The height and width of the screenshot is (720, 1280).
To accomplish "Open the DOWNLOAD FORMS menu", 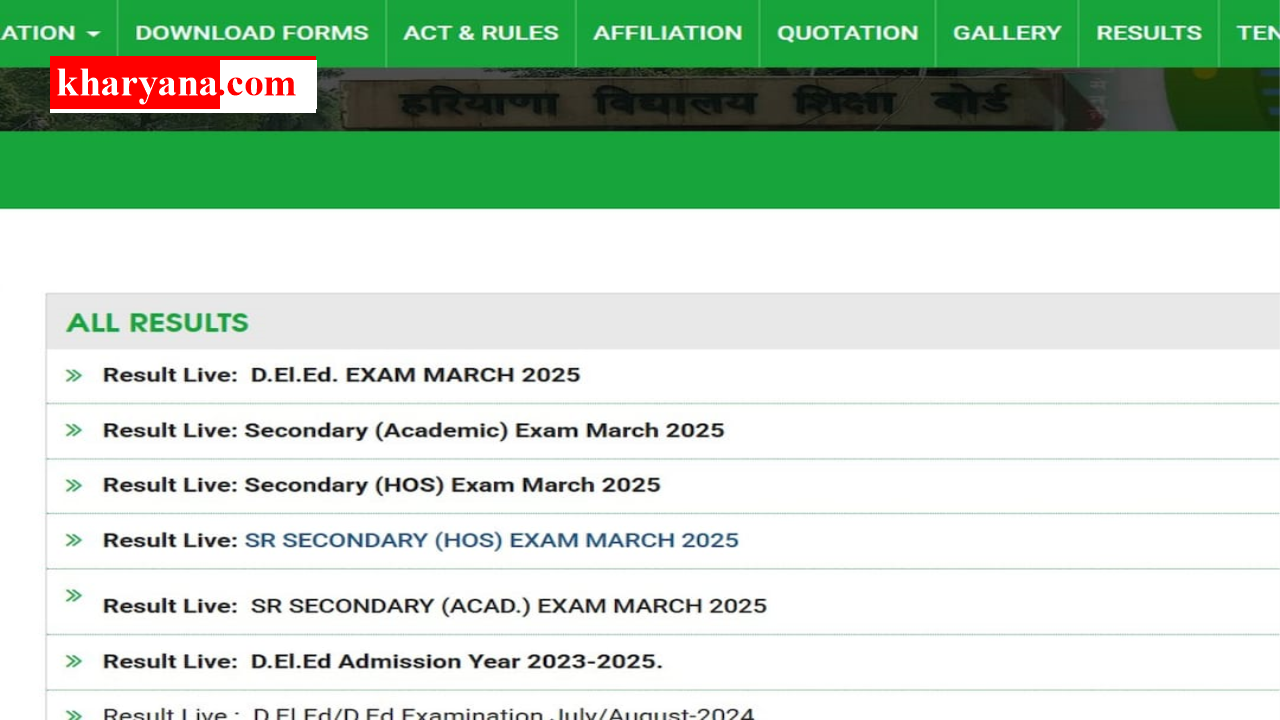I will [x=252, y=33].
